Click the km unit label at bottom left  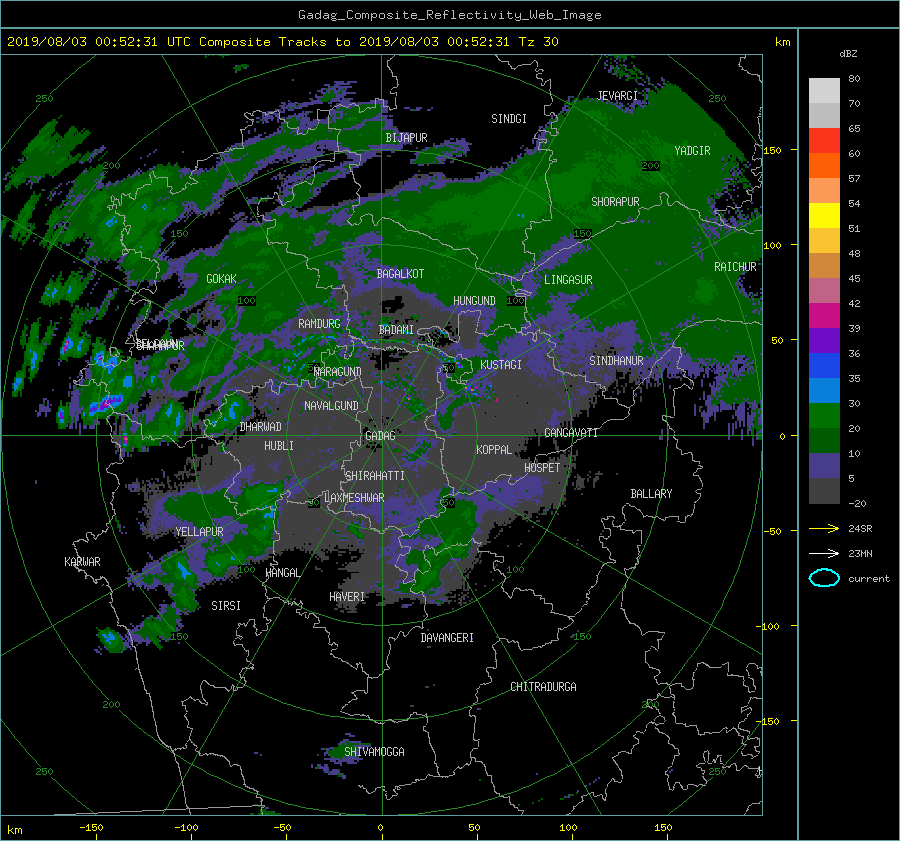[x=14, y=830]
